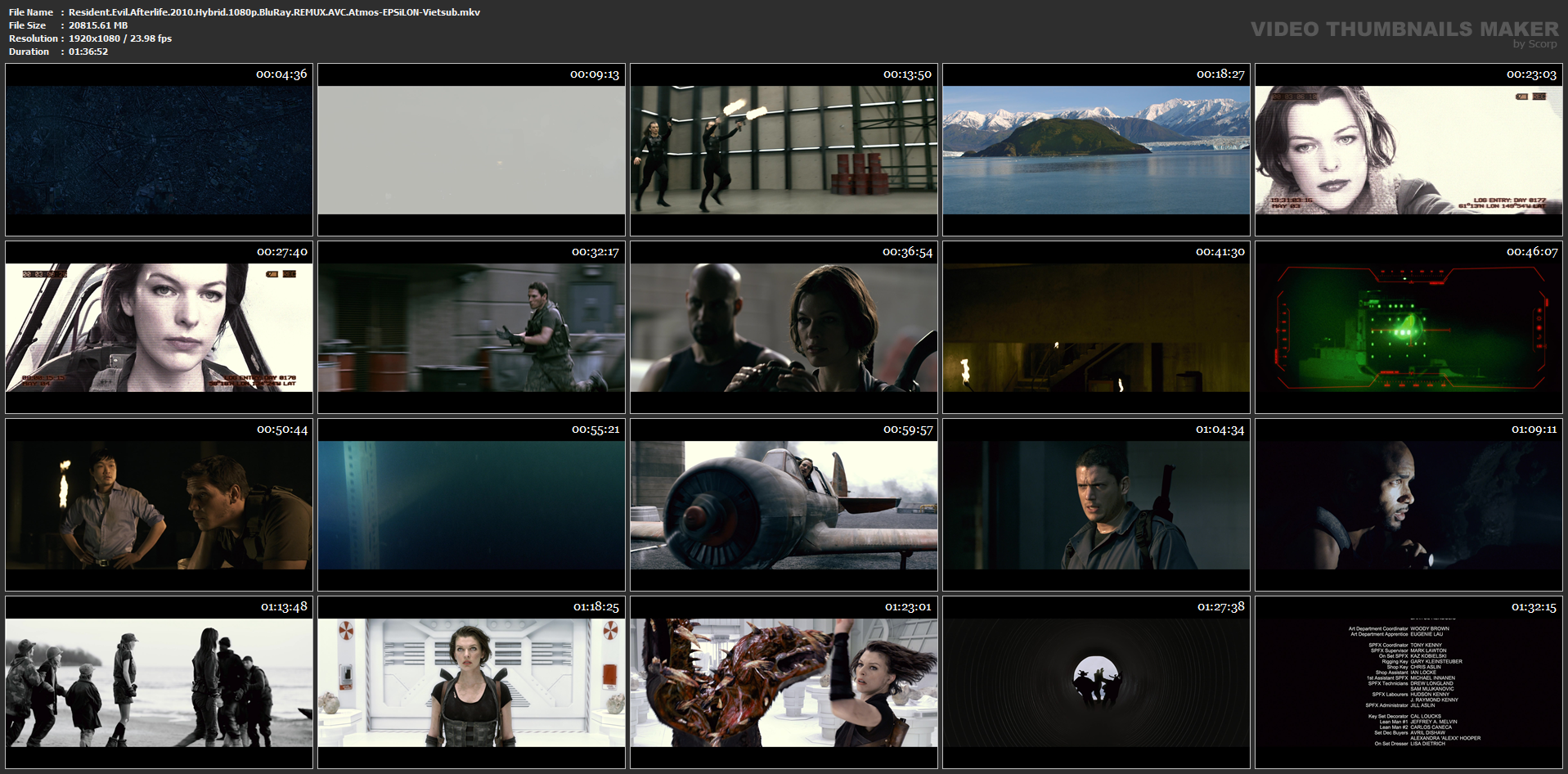
Task: Click the file size value 20815.61 MB
Action: click(x=98, y=25)
